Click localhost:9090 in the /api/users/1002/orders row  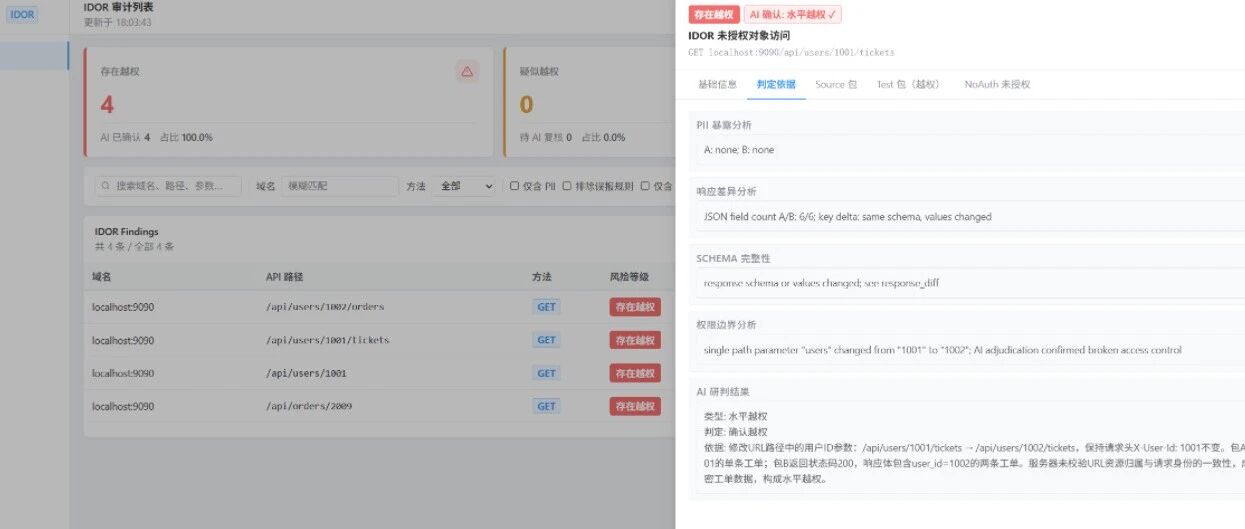(123, 307)
